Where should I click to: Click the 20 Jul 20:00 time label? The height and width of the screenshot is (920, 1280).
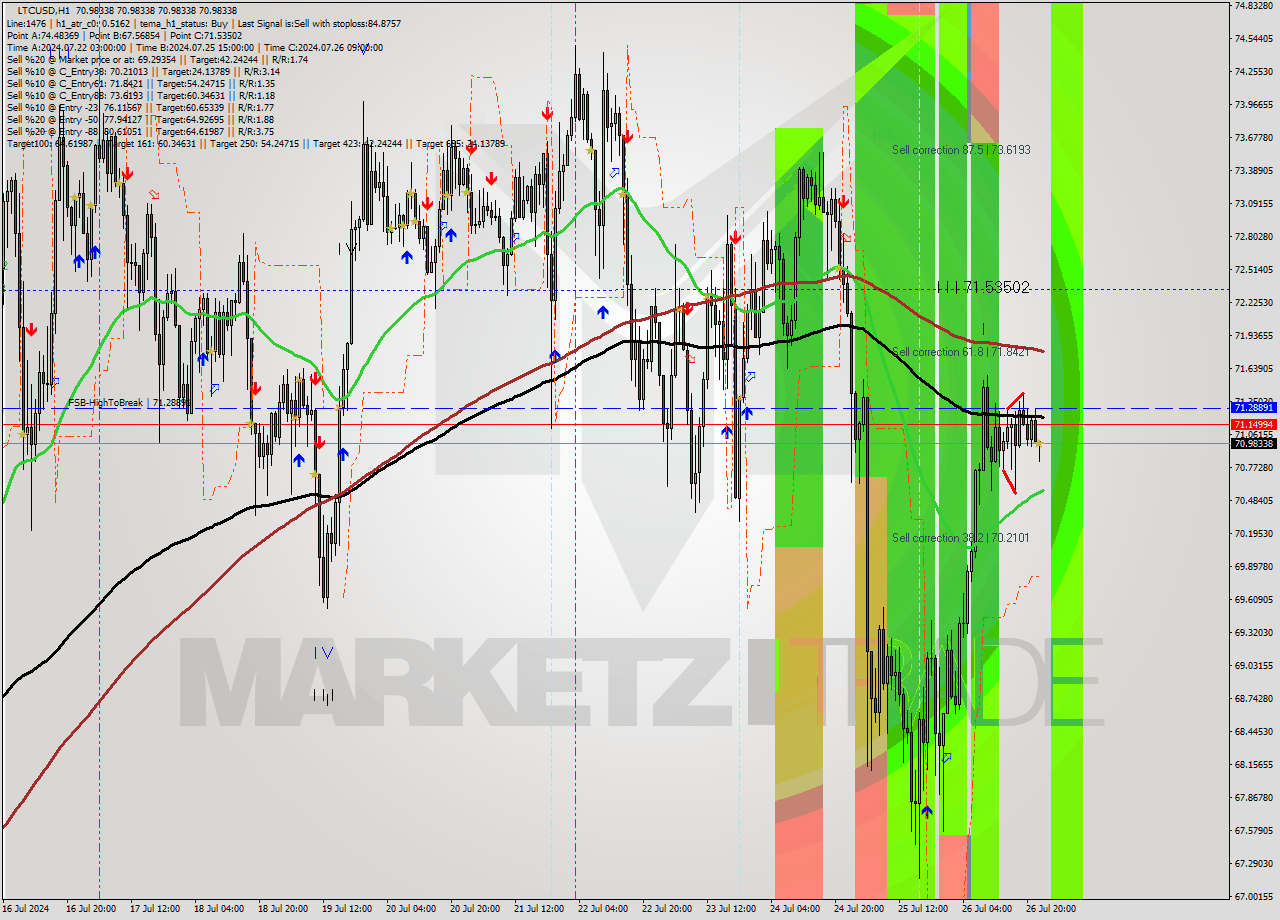point(475,909)
